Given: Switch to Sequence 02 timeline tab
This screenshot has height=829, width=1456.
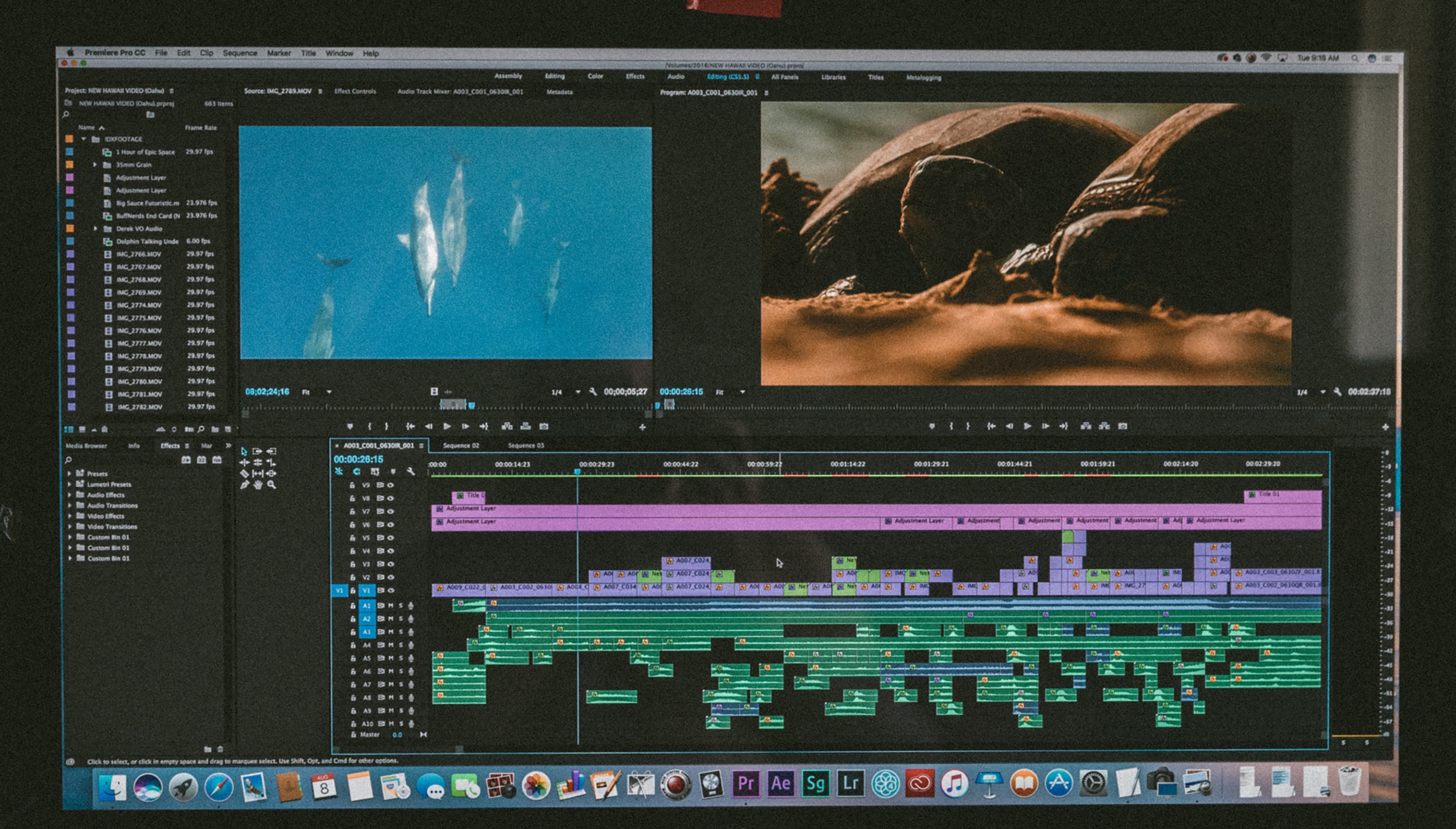Looking at the screenshot, I should click(x=461, y=445).
